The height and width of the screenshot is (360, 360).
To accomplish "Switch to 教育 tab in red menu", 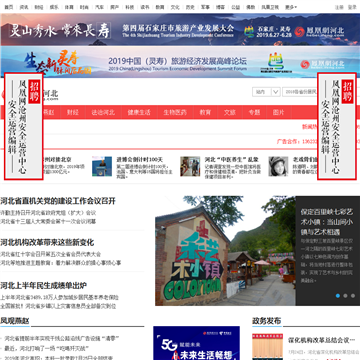I will click(x=205, y=112).
